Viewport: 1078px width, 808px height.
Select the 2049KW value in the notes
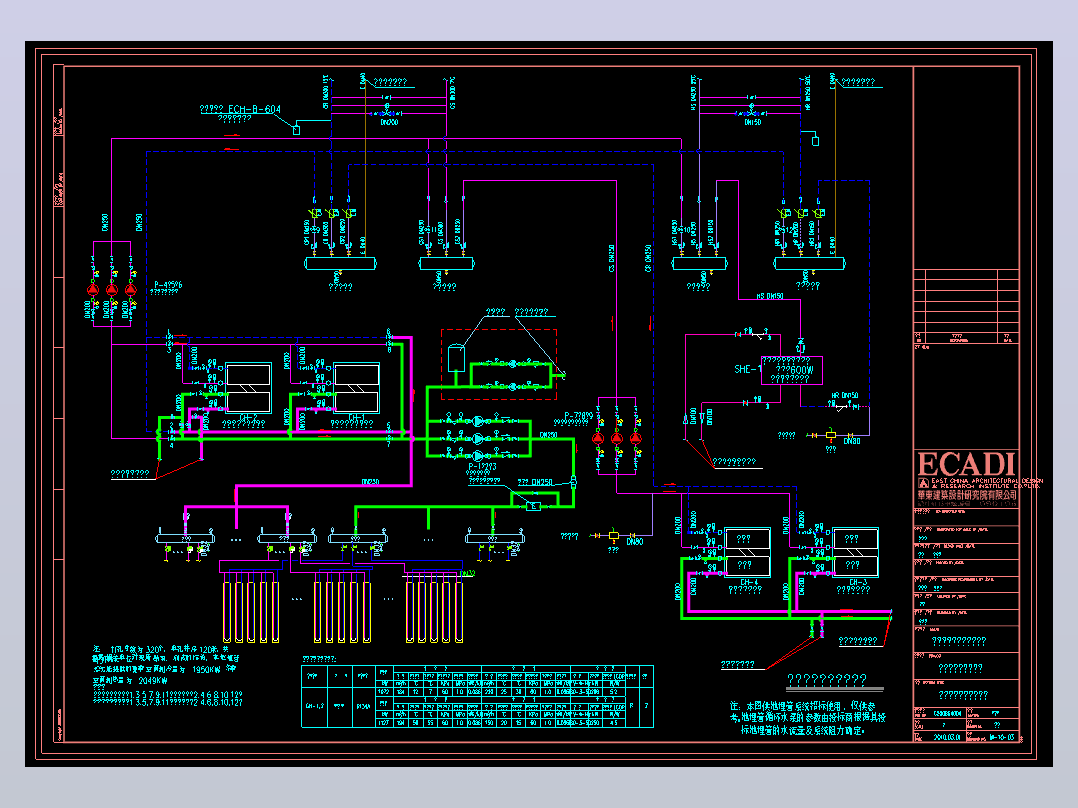pos(153,681)
